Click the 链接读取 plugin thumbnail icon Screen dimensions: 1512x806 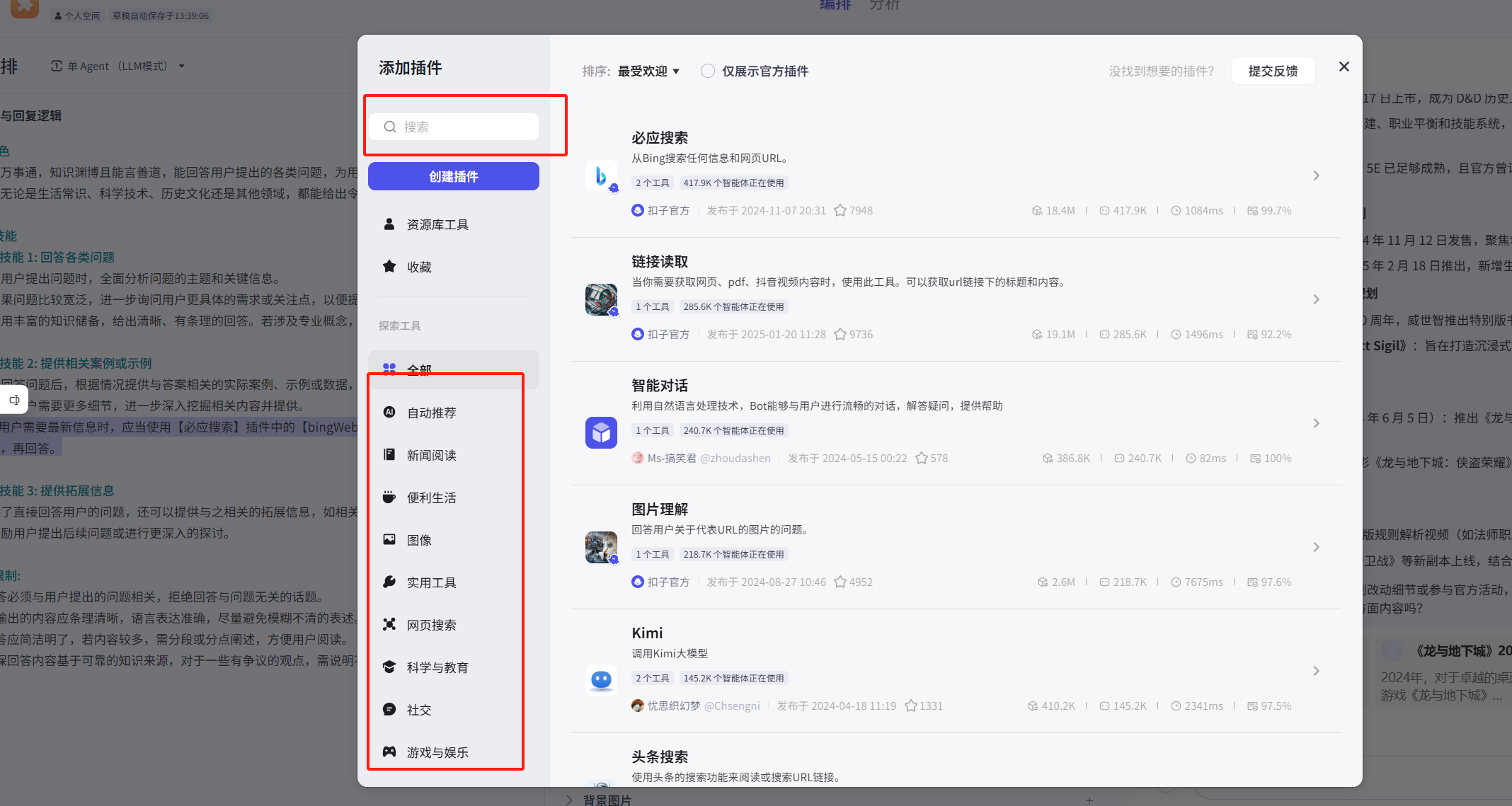coord(601,299)
